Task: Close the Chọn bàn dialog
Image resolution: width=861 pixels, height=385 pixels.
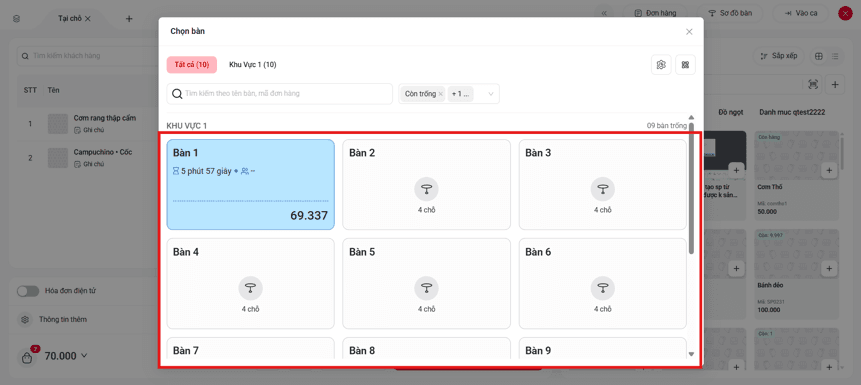Action: [689, 32]
